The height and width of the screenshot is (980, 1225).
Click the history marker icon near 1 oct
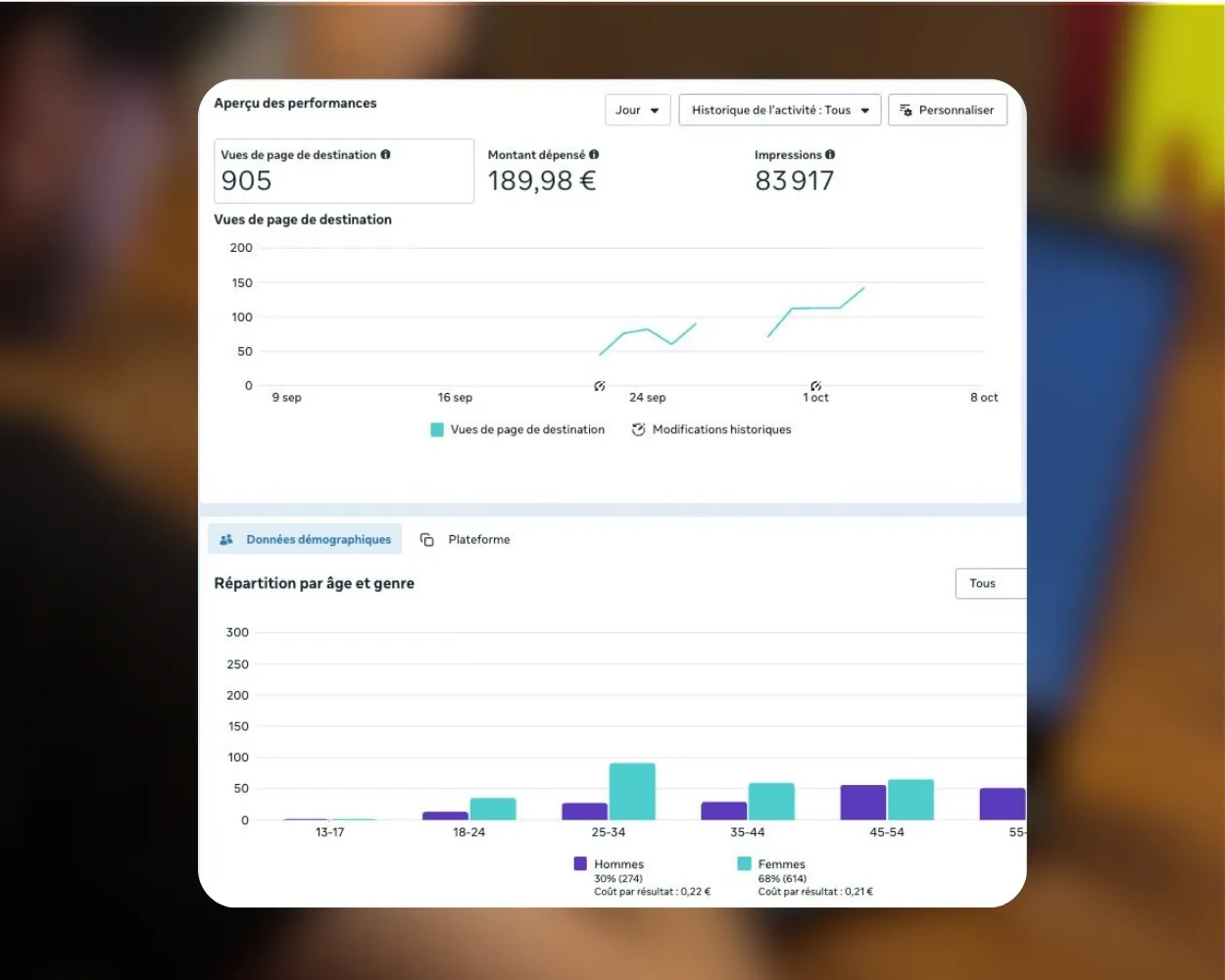click(816, 386)
